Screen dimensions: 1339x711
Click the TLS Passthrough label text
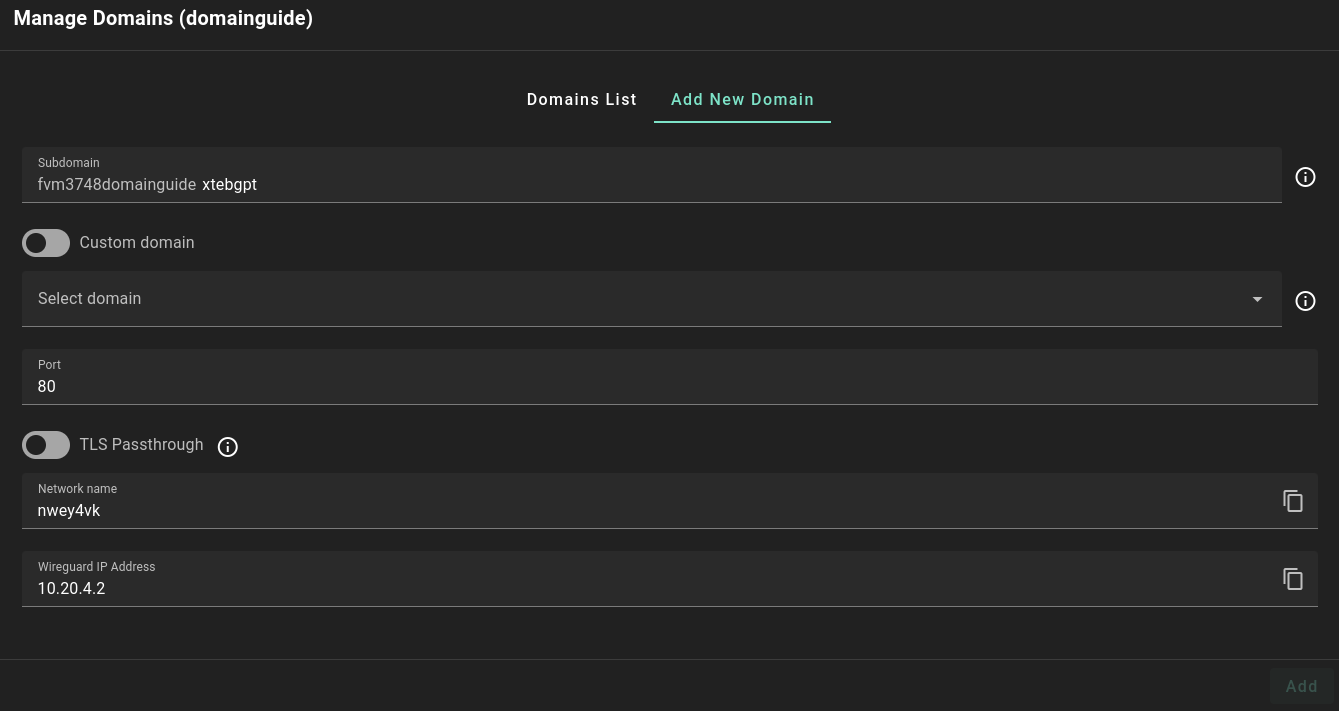click(141, 445)
